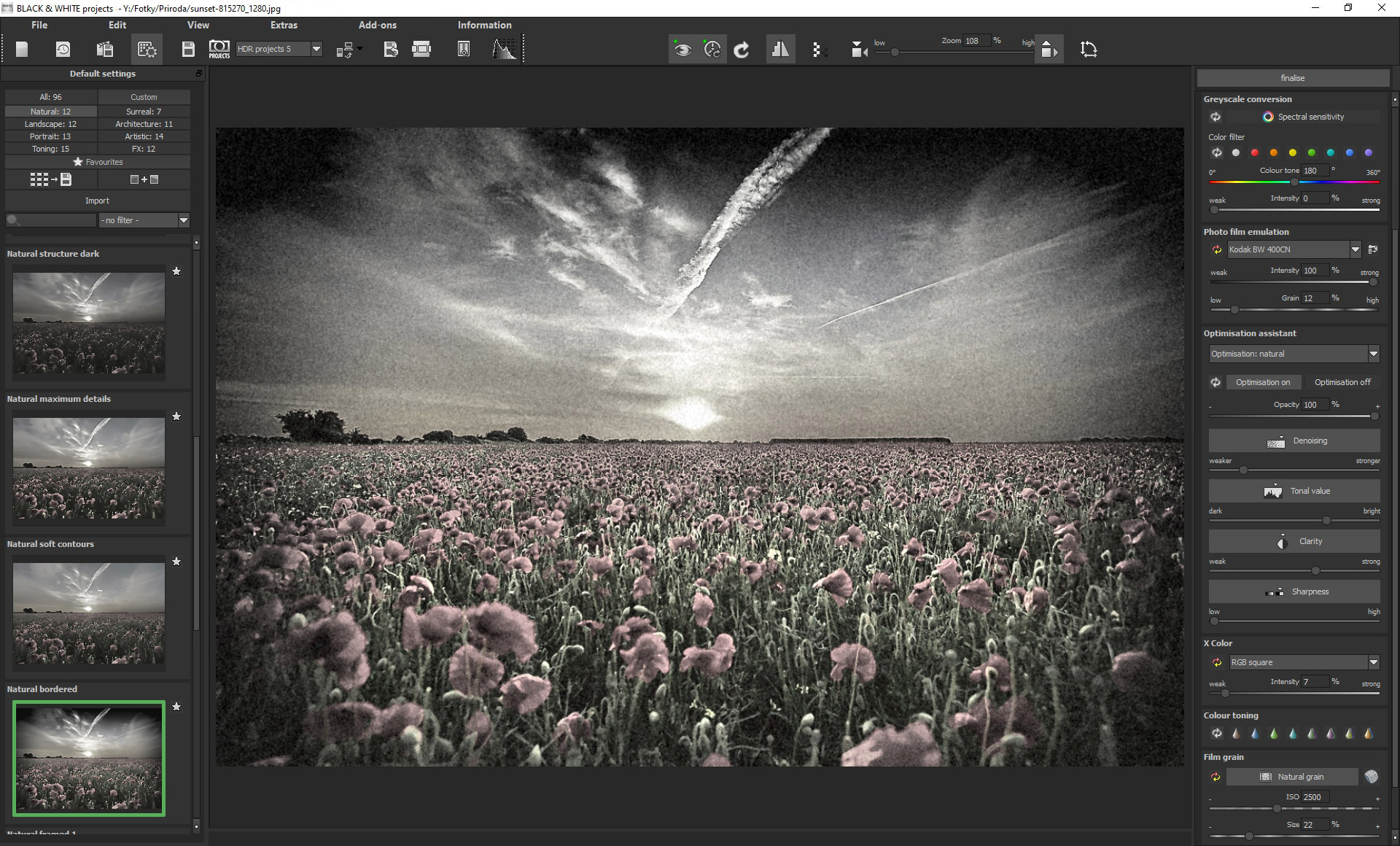
Task: Undock the Default settings panel
Action: [198, 74]
